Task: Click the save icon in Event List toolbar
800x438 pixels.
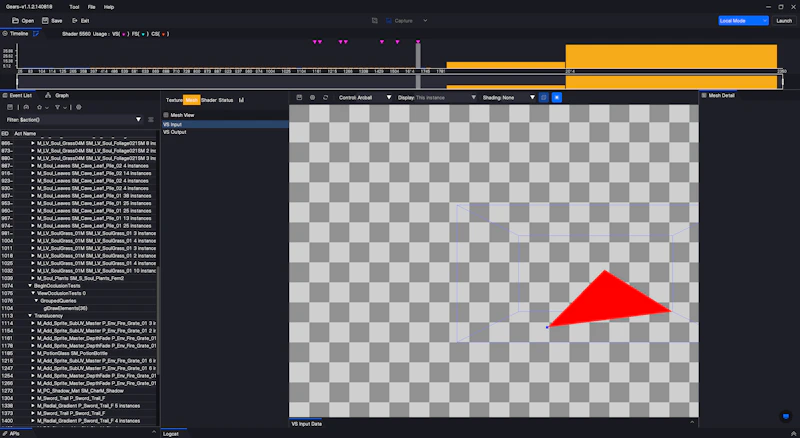Action: (10, 107)
